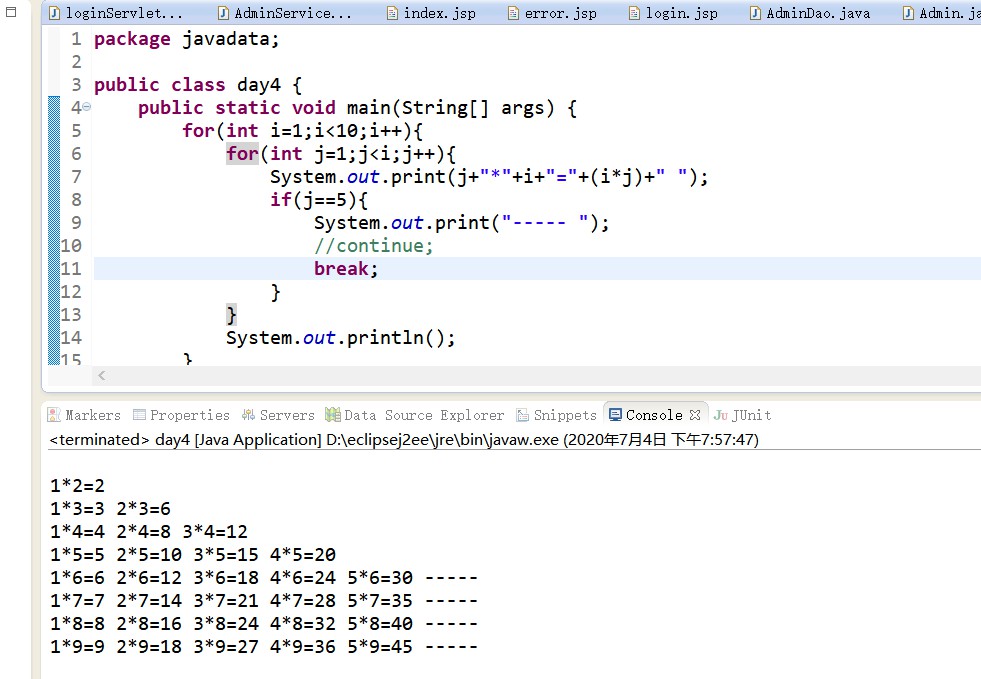This screenshot has height=679, width=981.
Task: Minimize the left side panel
Action: click(x=11, y=11)
